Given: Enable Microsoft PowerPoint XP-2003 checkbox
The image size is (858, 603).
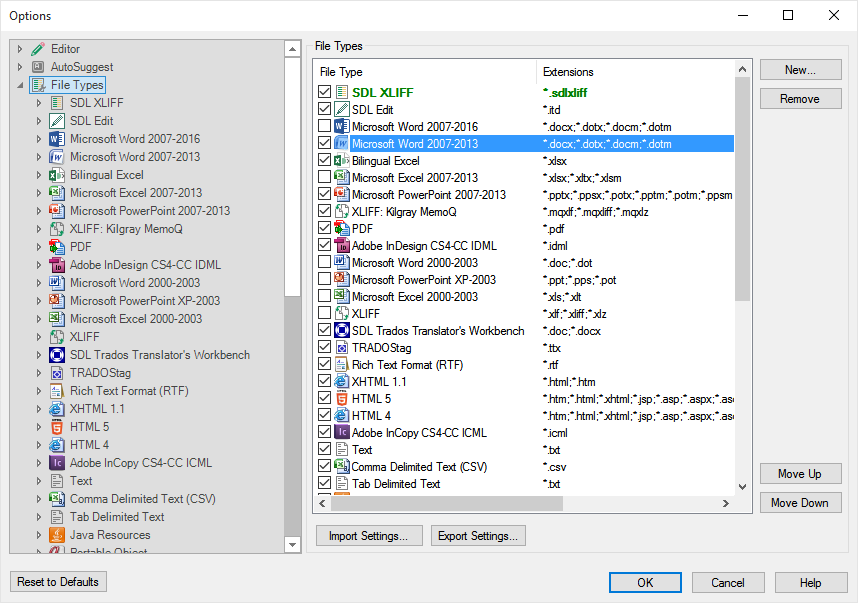Looking at the screenshot, I should [324, 279].
